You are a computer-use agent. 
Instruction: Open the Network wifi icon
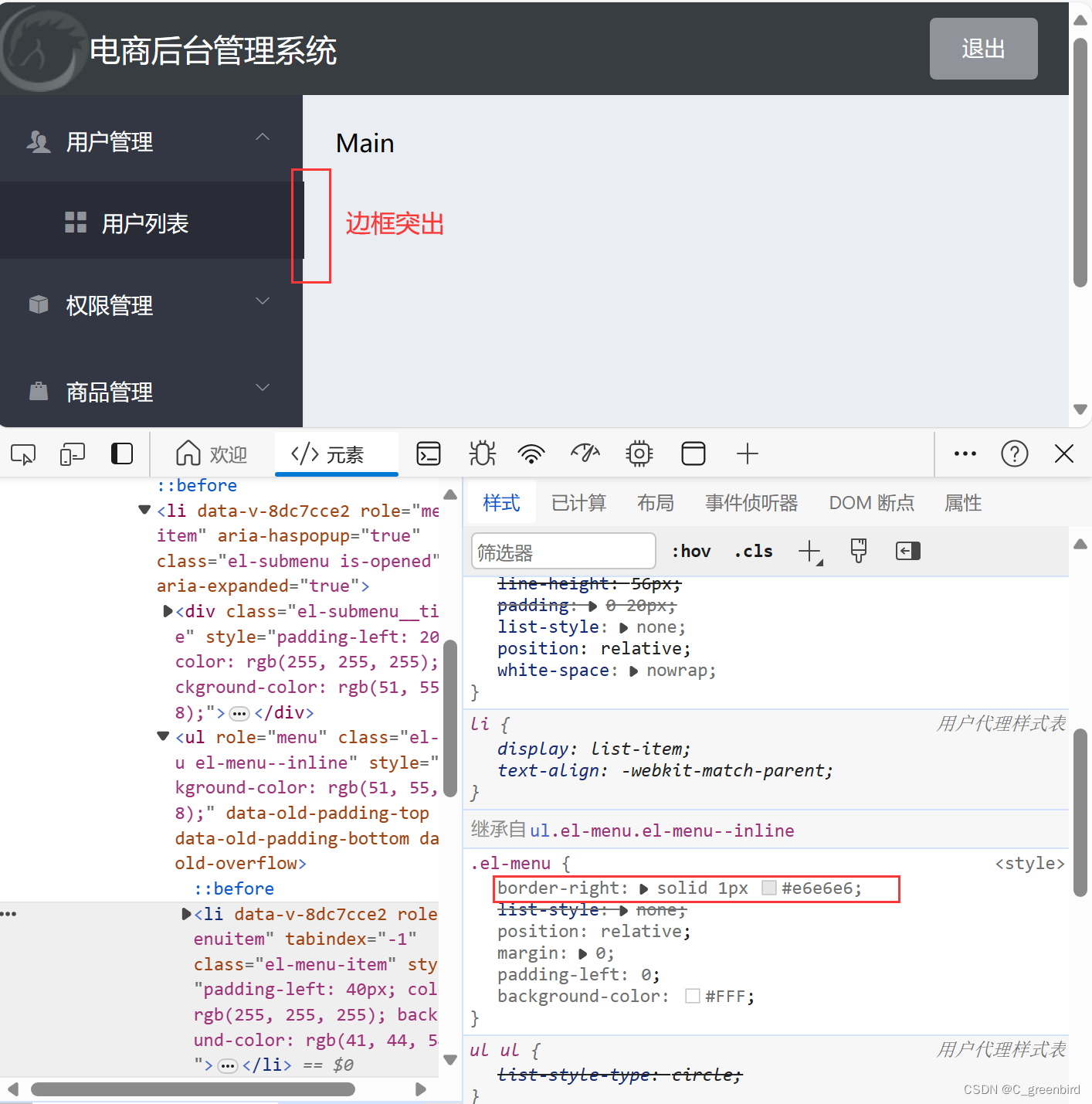(x=531, y=453)
